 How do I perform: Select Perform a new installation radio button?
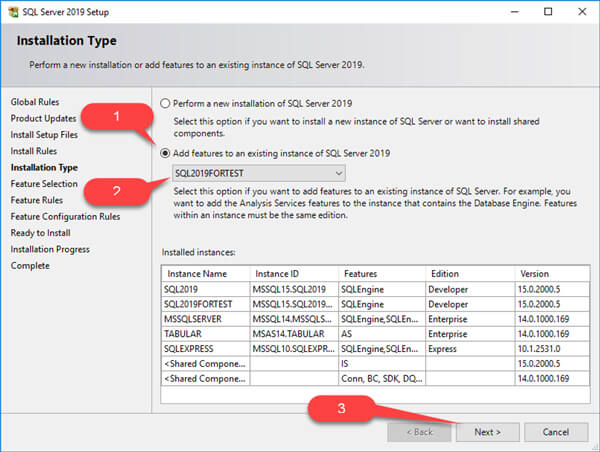[165, 103]
